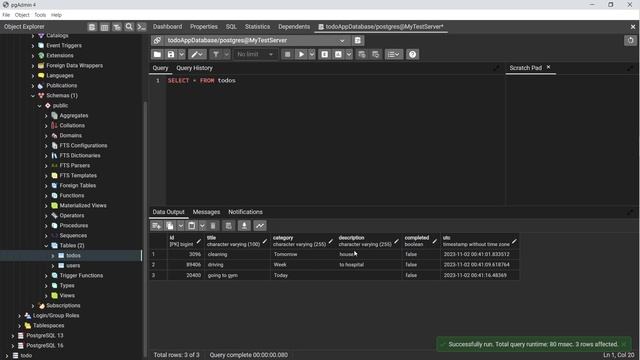
Task: Click new query tool icon beside connection
Action: pyautogui.click(x=358, y=40)
